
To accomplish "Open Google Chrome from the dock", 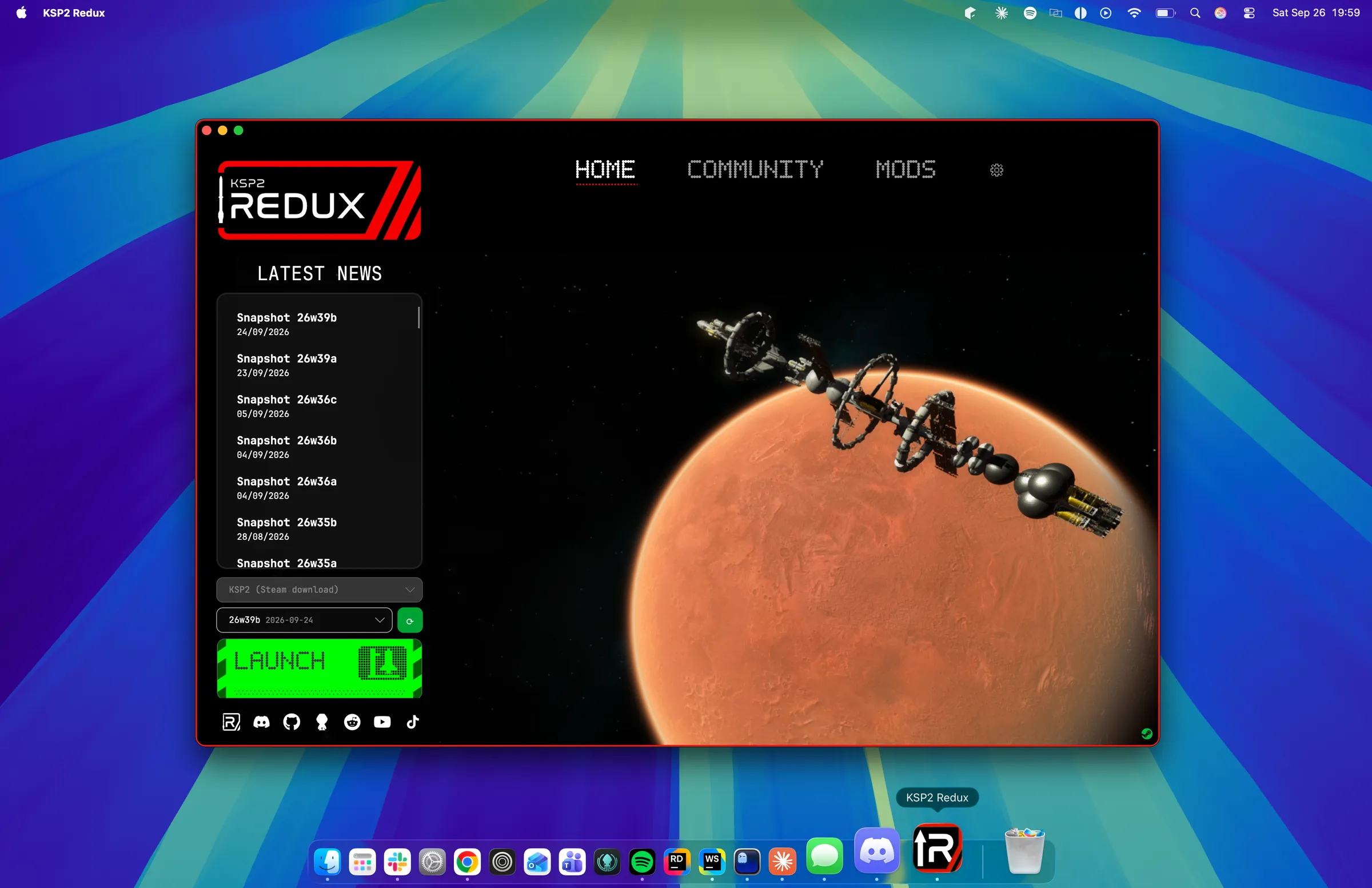I will 467,862.
